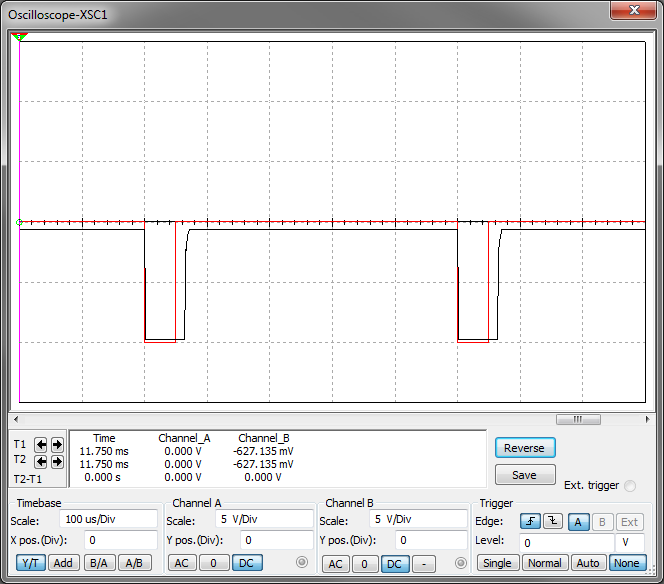Select Auto trigger mode
The image size is (664, 584).
tap(588, 563)
